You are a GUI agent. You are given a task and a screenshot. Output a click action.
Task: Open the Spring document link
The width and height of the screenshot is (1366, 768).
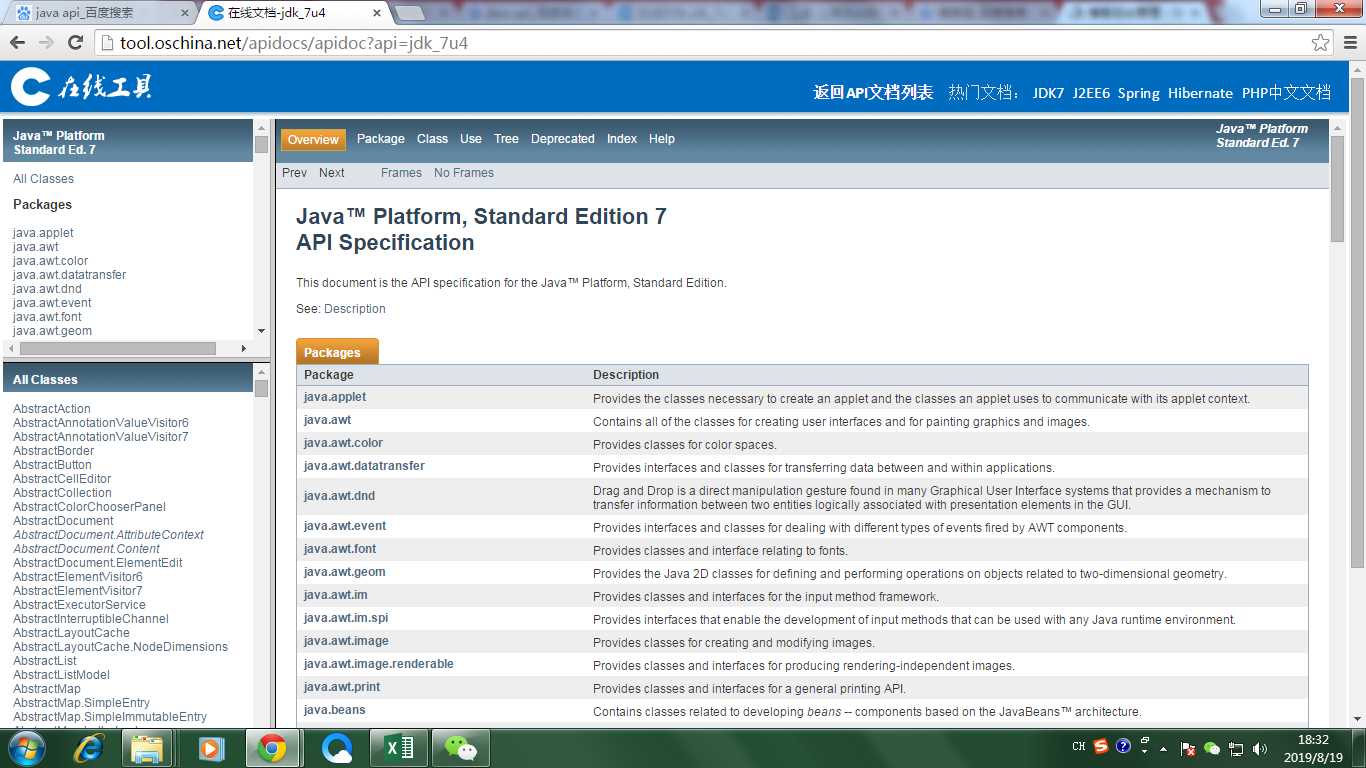(x=1139, y=93)
